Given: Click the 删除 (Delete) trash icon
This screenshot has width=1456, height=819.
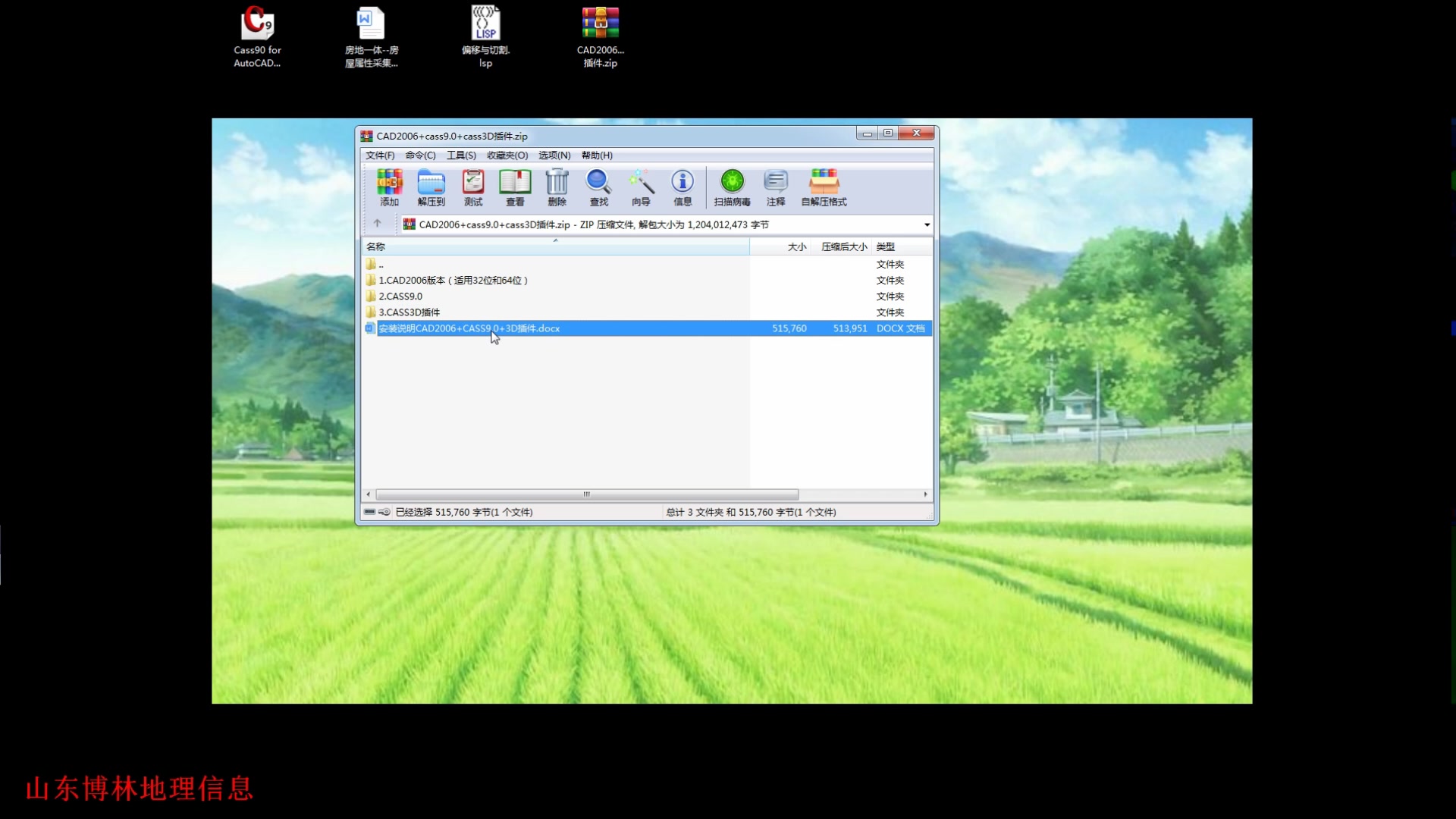Looking at the screenshot, I should pyautogui.click(x=557, y=187).
